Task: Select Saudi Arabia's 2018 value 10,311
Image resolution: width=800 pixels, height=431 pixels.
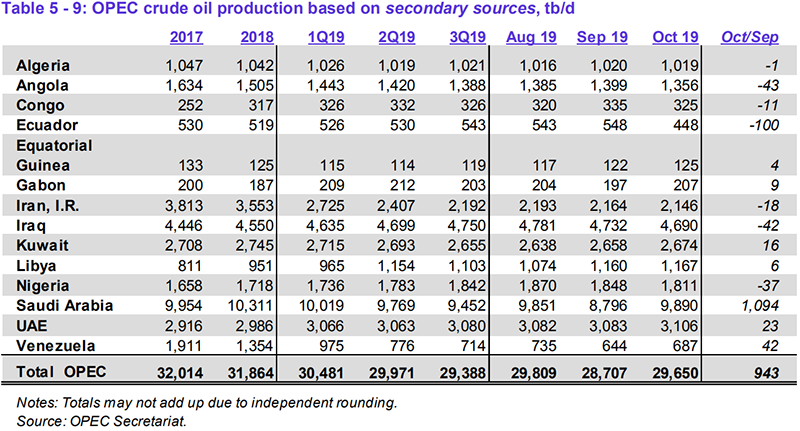Action: pyautogui.click(x=251, y=306)
